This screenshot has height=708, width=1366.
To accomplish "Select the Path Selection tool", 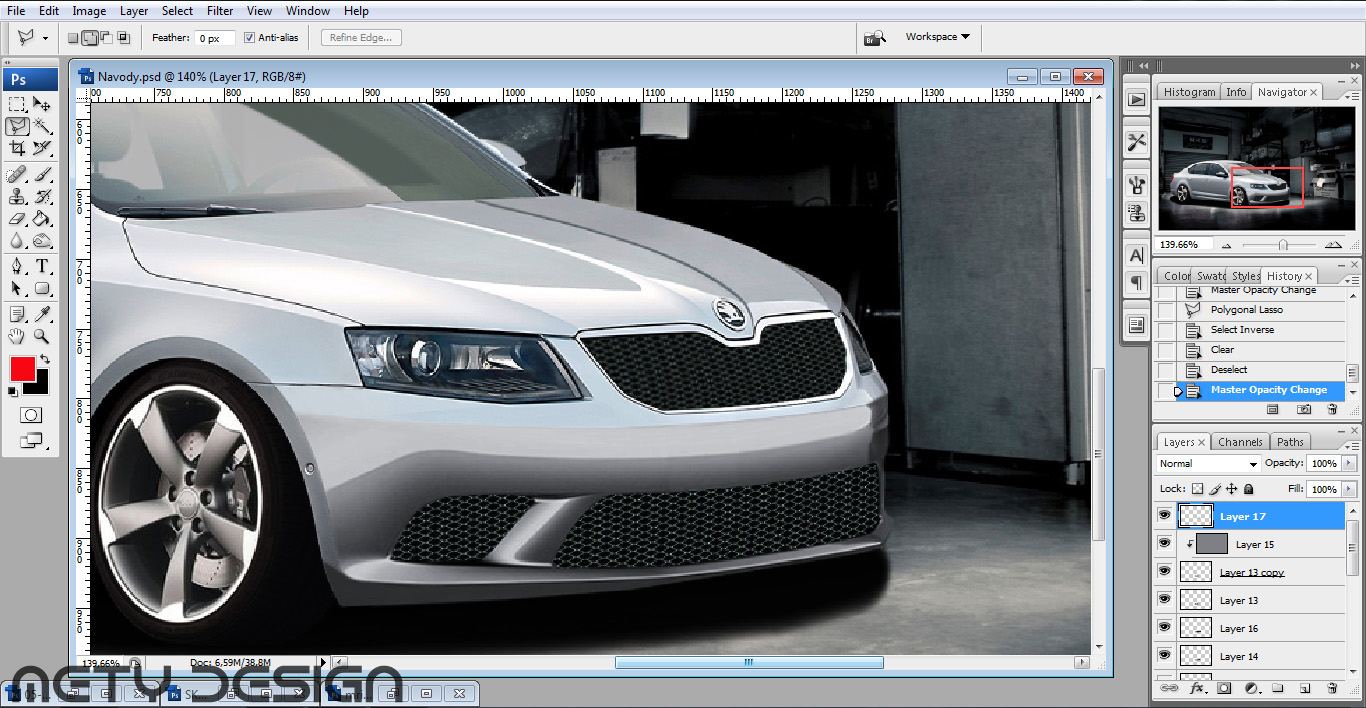I will click(17, 288).
